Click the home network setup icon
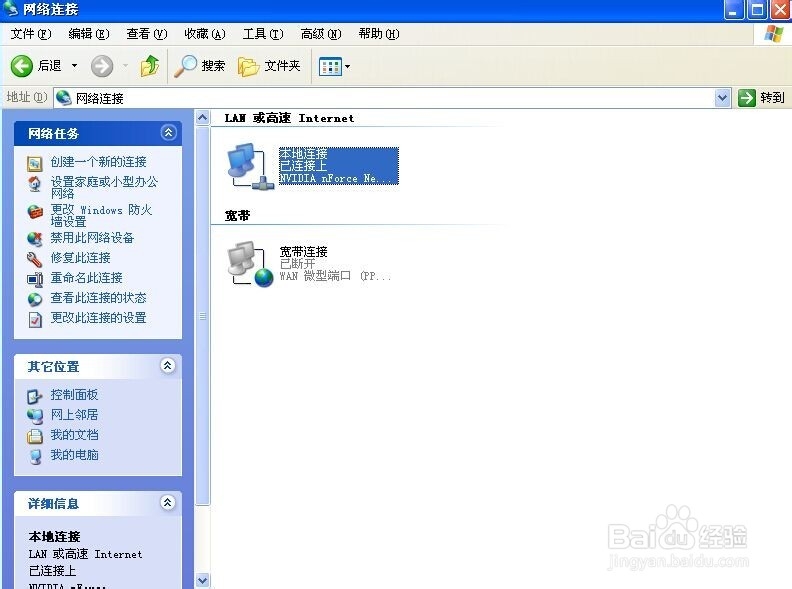792x589 pixels. [34, 184]
